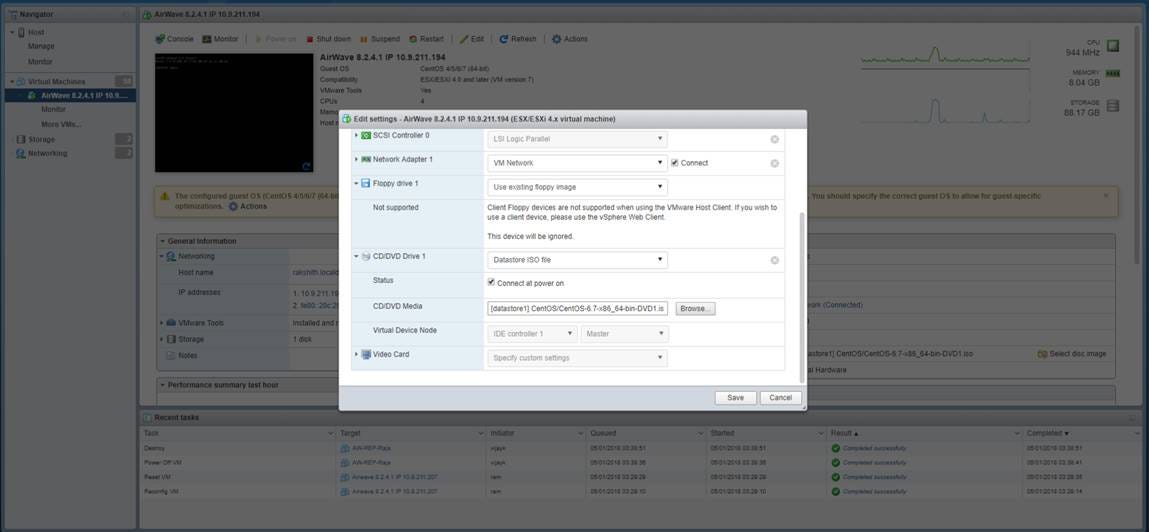Expand the Video Card row
Viewport: 1149px width, 532px height.
coord(357,355)
